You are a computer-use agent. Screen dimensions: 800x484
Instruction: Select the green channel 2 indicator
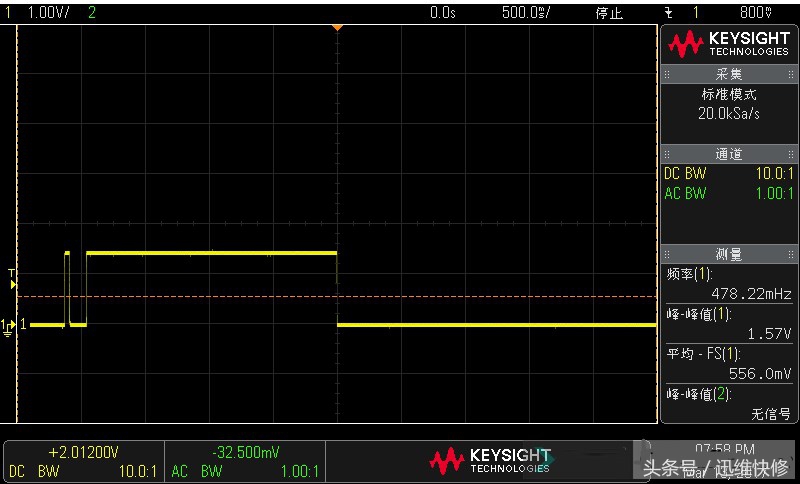click(91, 12)
